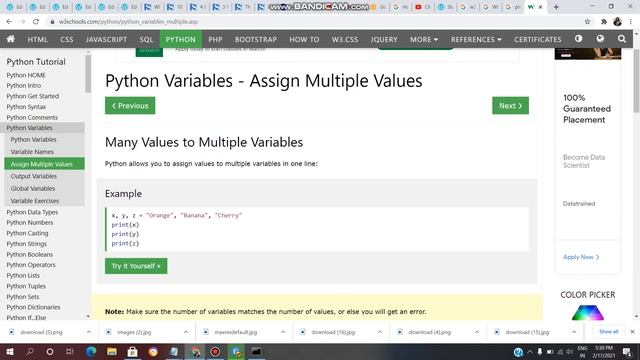Switch to the YouTube tab
The width and height of the screenshot is (640, 360).
[422, 7]
